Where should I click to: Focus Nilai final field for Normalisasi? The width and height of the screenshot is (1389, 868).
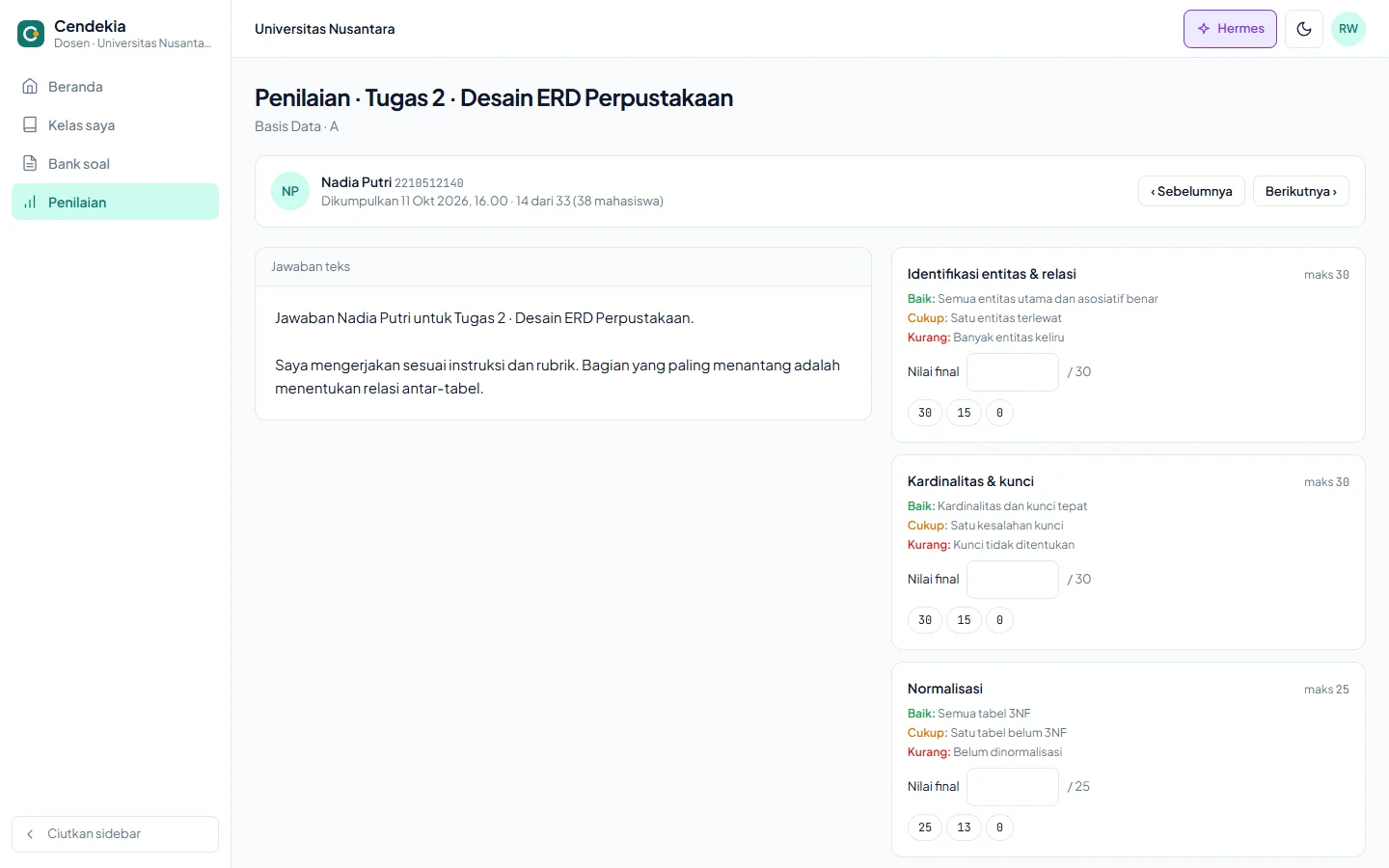(x=1013, y=787)
